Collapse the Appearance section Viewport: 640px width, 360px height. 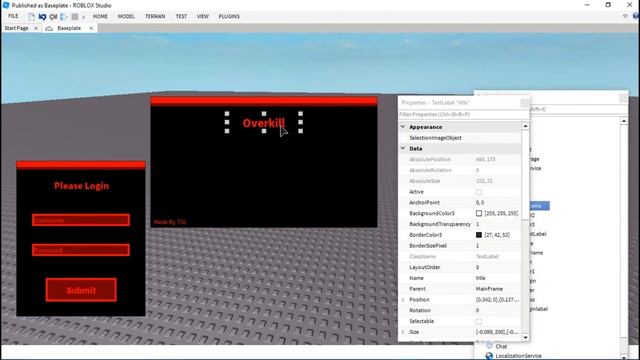point(403,127)
